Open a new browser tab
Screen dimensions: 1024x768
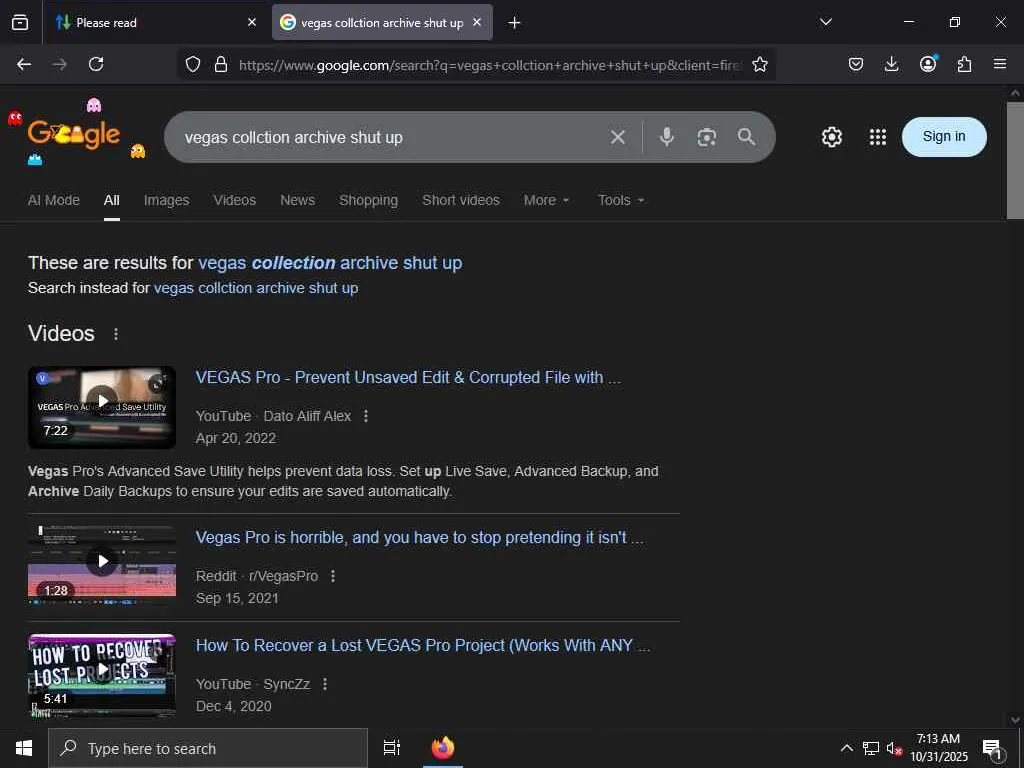[x=514, y=23]
